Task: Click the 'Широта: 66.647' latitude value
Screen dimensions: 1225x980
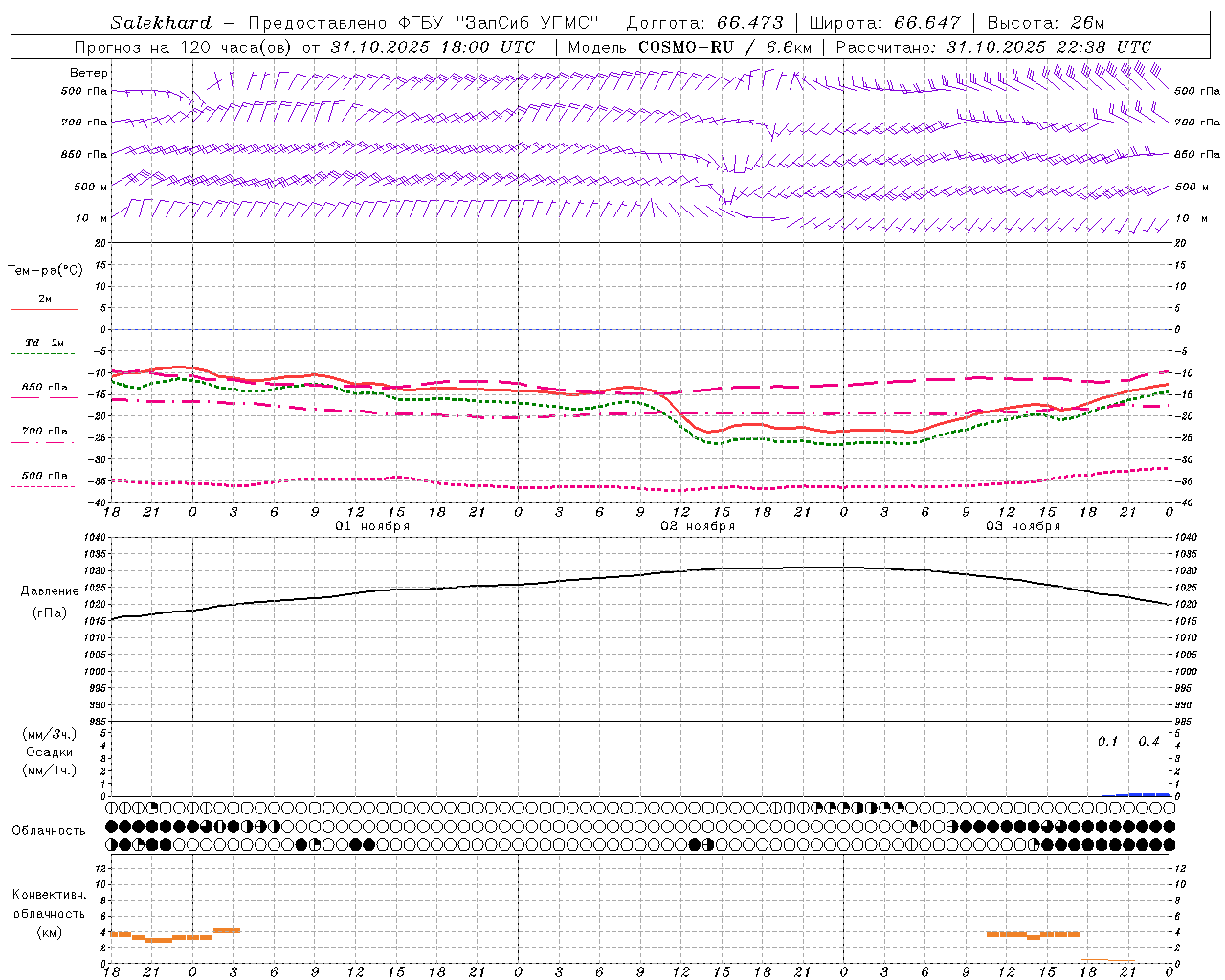Action: click(x=885, y=23)
